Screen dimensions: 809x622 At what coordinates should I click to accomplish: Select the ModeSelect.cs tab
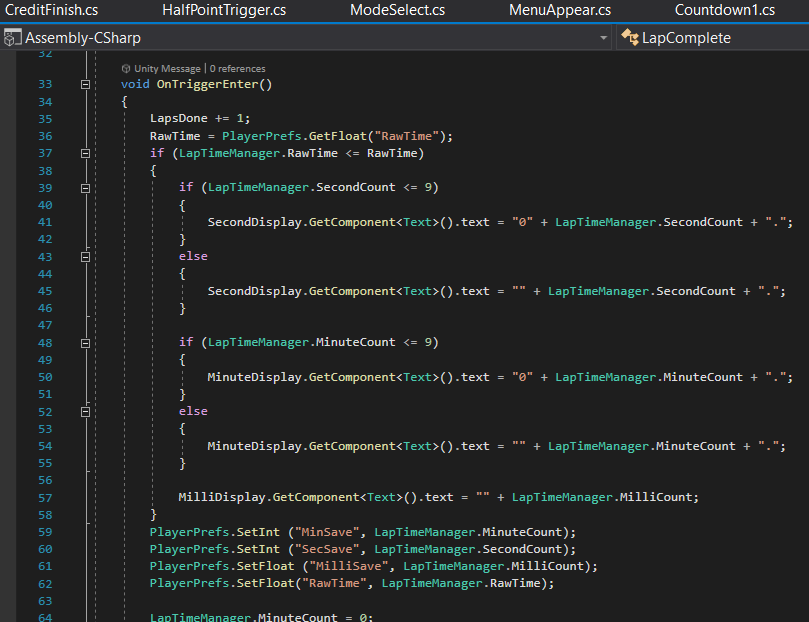coord(397,10)
